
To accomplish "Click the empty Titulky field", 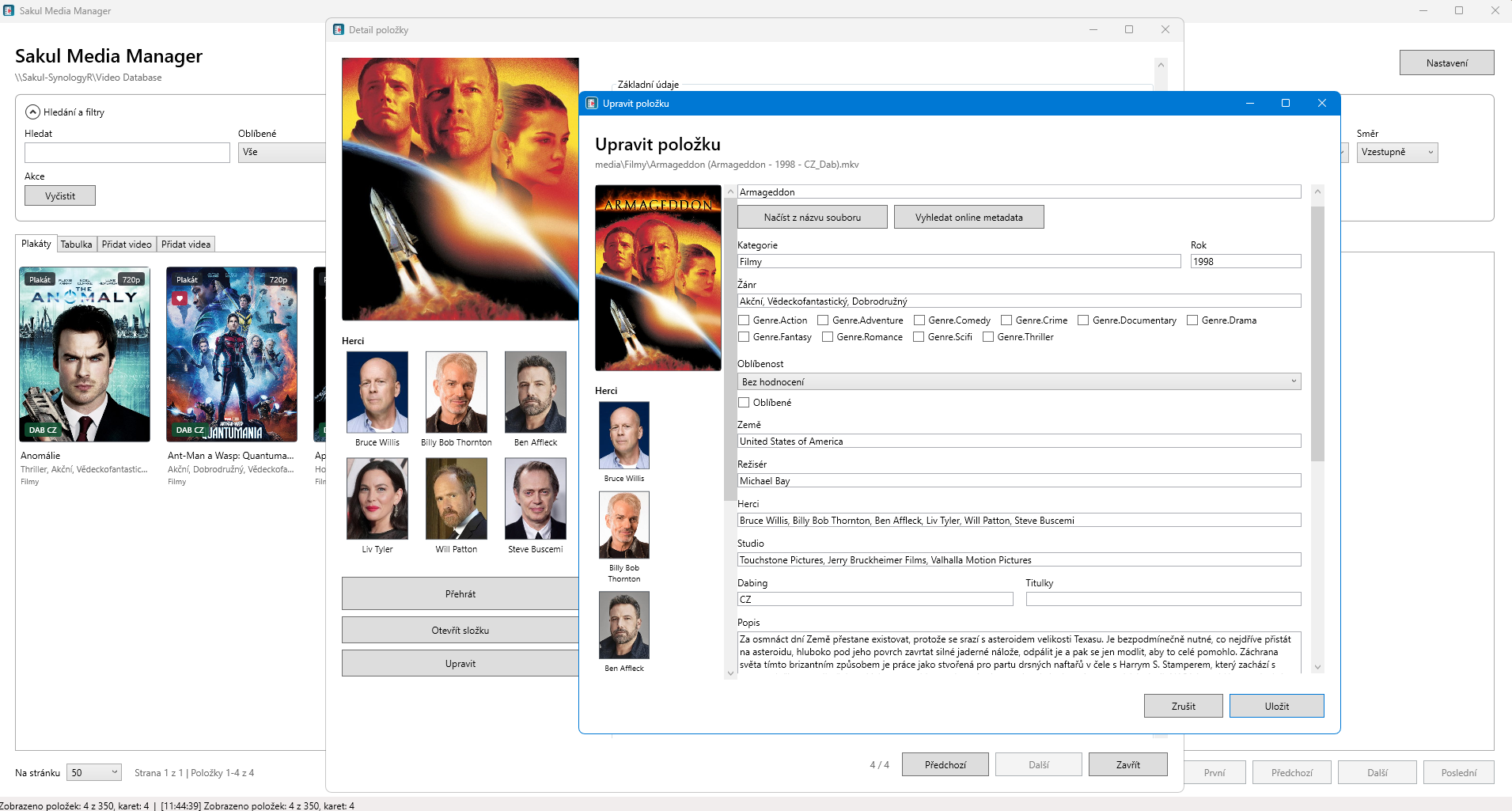I will coord(1164,600).
